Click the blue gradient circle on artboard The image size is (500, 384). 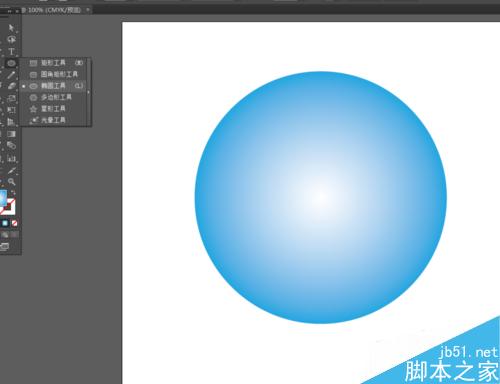[x=321, y=197]
